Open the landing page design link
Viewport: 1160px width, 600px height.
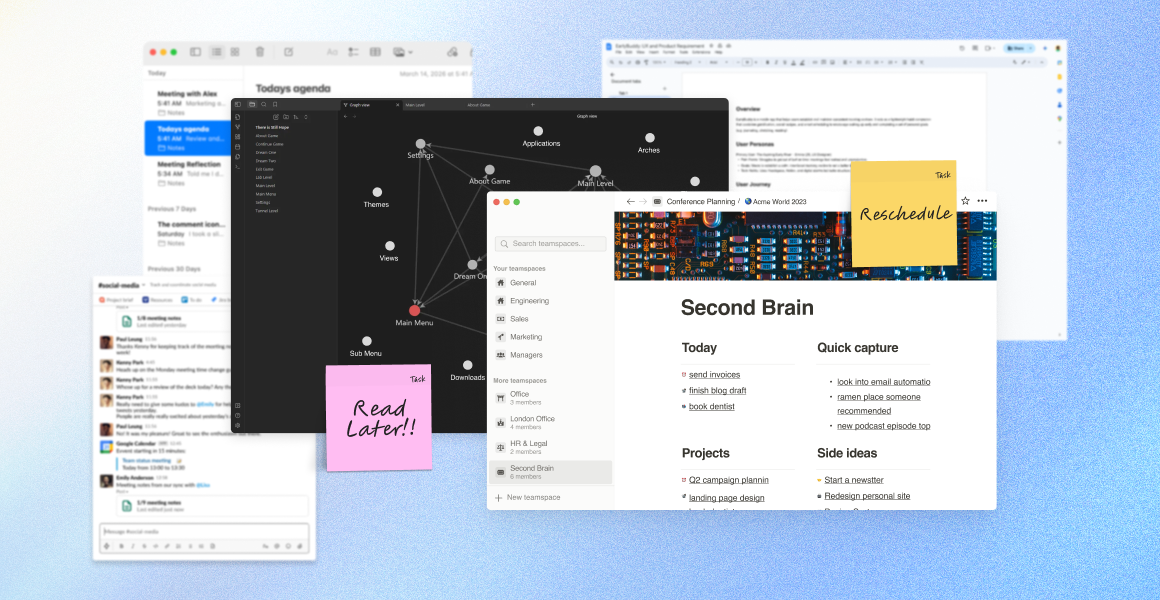(x=726, y=498)
